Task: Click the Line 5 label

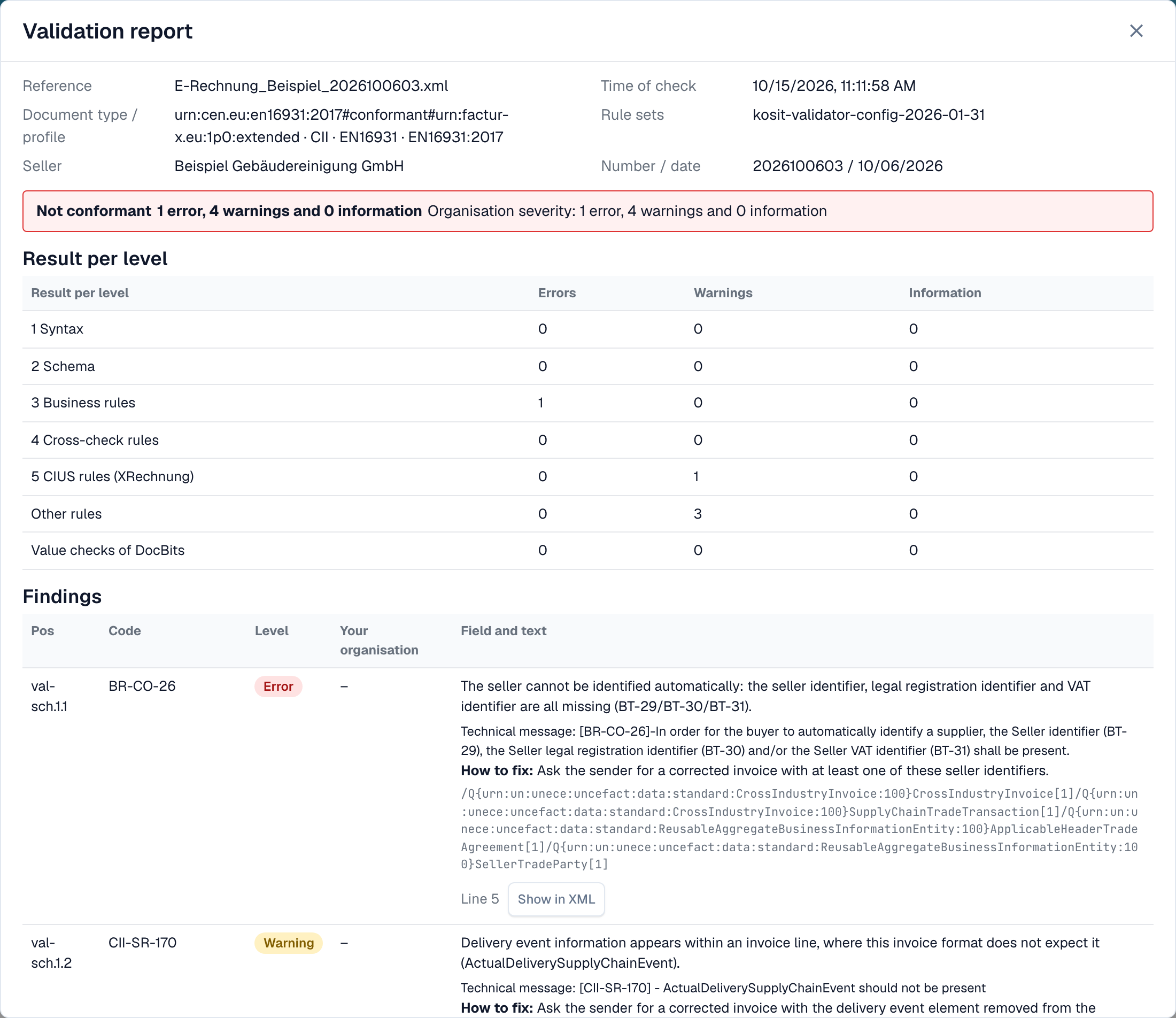Action: point(480,899)
